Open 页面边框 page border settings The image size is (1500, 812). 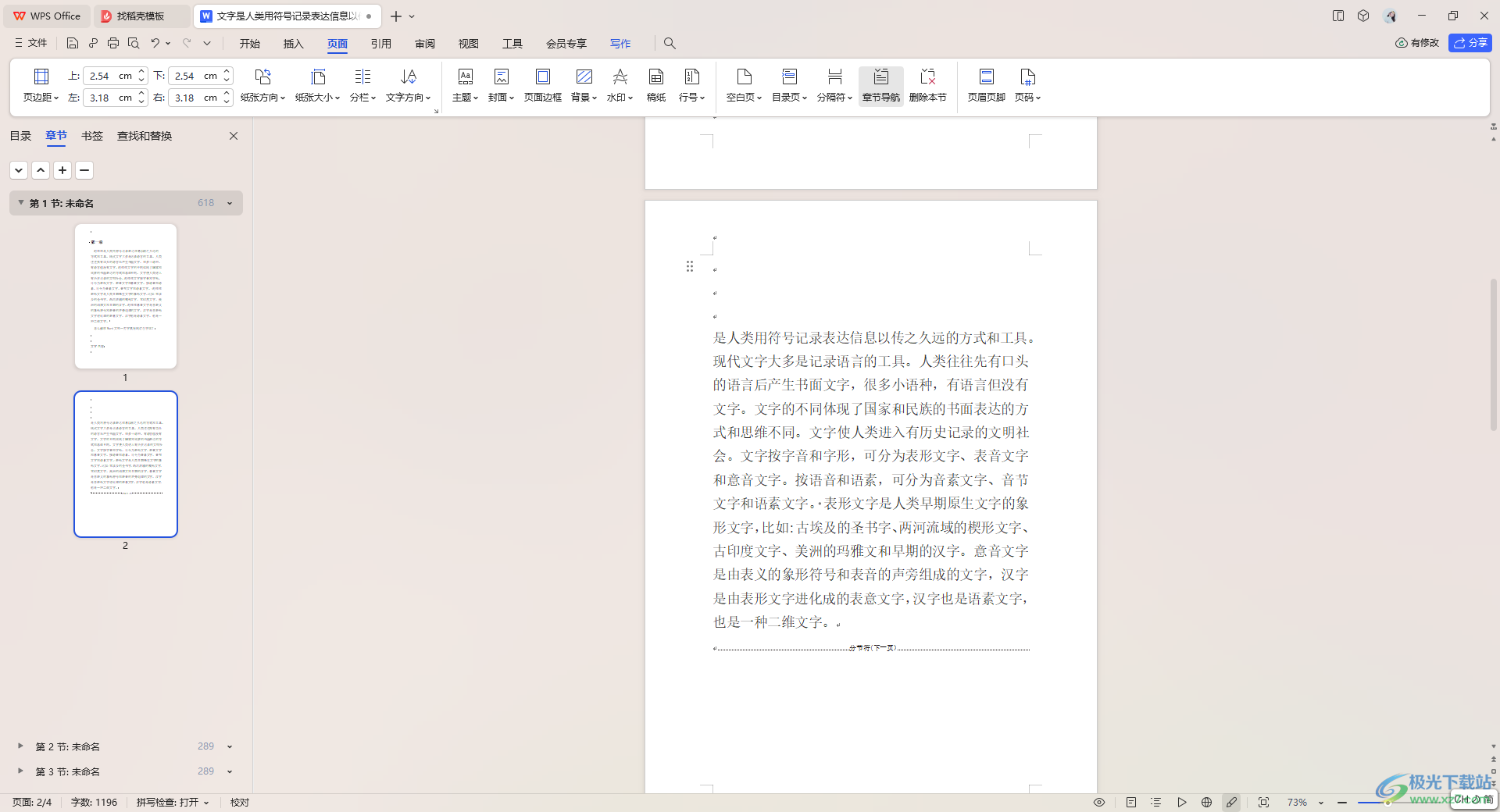pos(542,86)
